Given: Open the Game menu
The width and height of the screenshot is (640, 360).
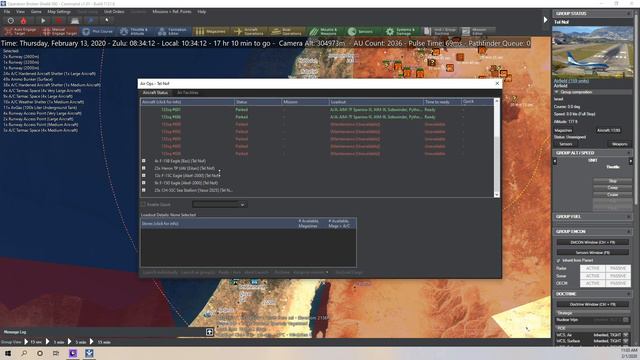Looking at the screenshot, I should click(x=36, y=12).
